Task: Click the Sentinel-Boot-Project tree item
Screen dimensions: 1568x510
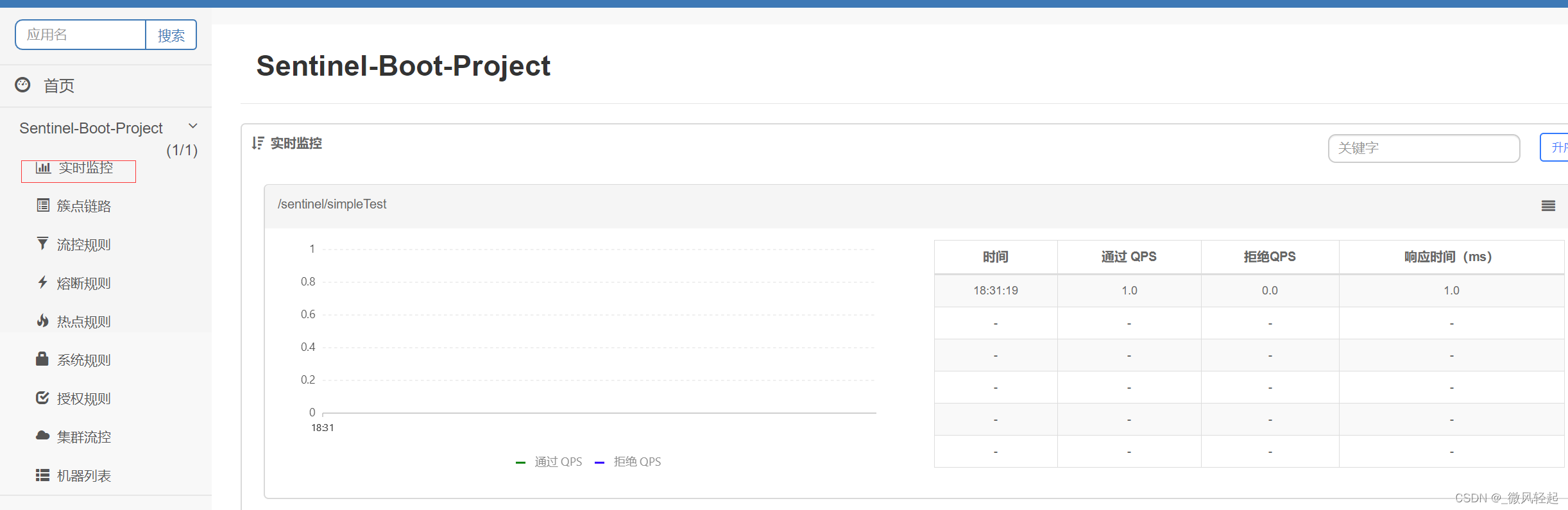Action: pos(91,128)
